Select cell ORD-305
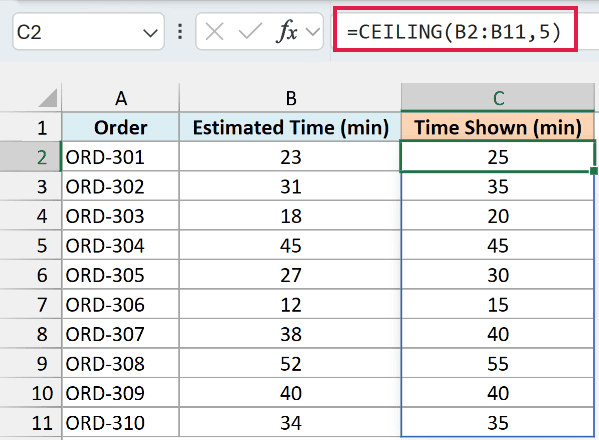Screen dimensions: 599x440 120,275
